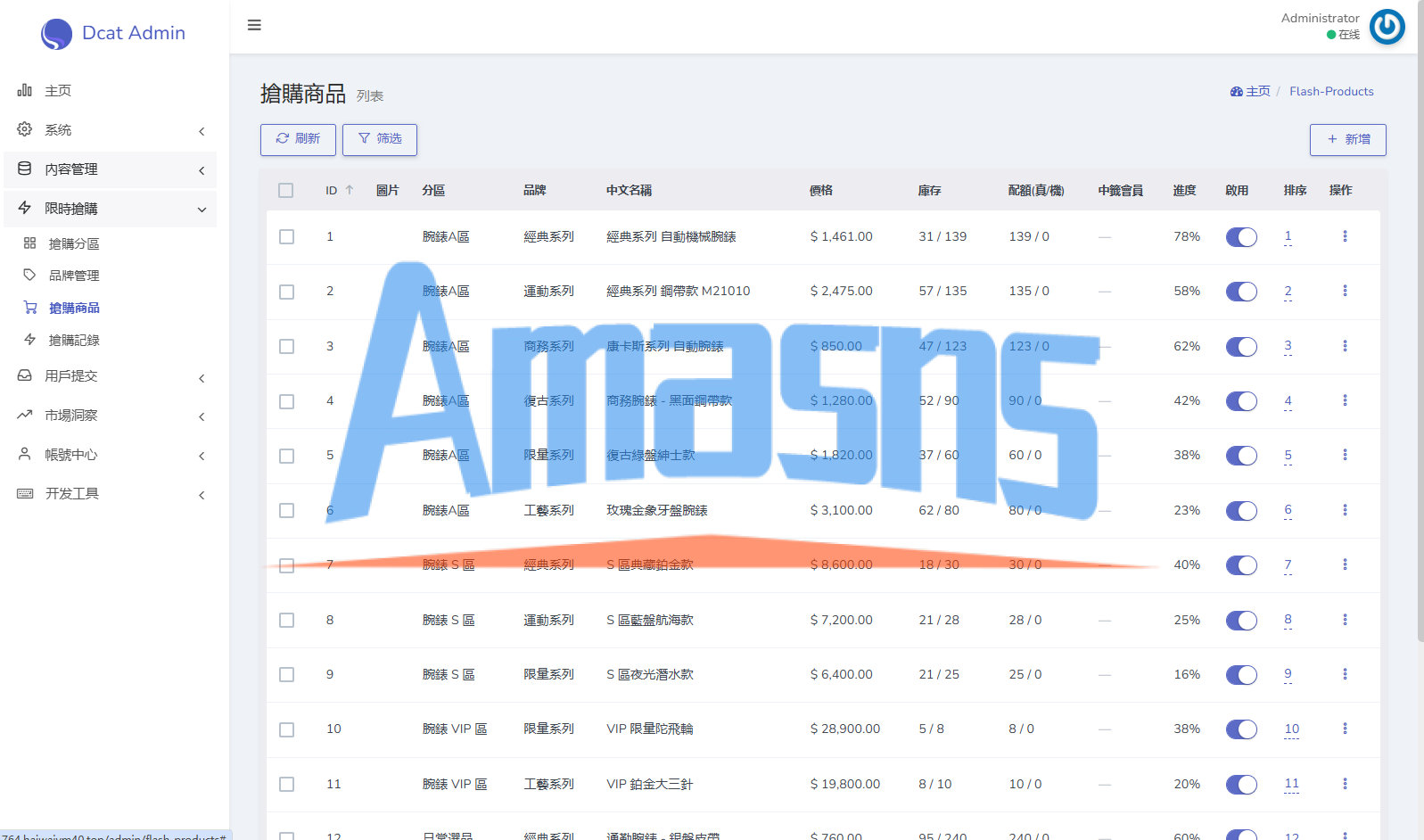Viewport: 1424px width, 840px height.
Task: Click product name VIP 鉑金大三針
Action: click(650, 784)
